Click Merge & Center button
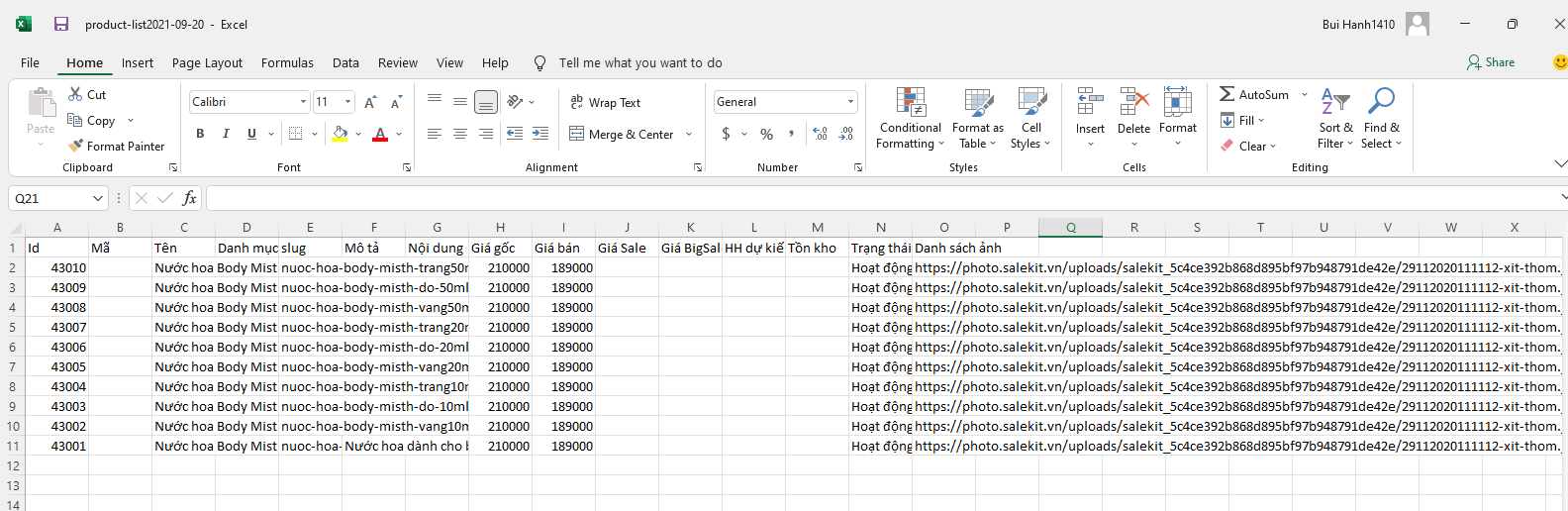 pyautogui.click(x=622, y=134)
